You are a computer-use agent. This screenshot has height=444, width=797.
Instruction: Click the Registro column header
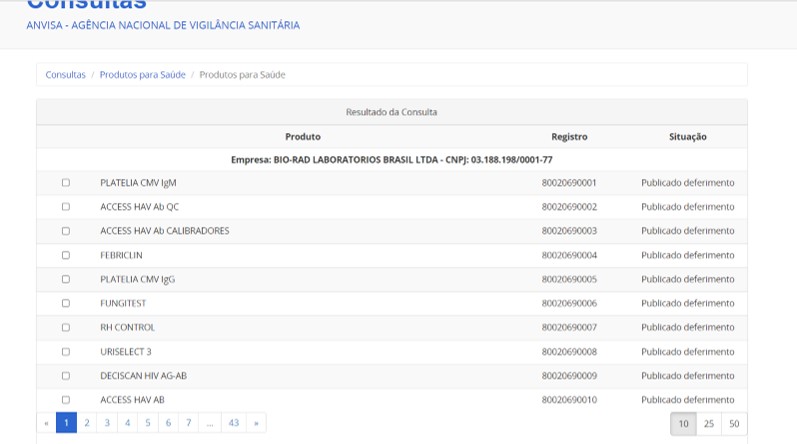coord(569,137)
